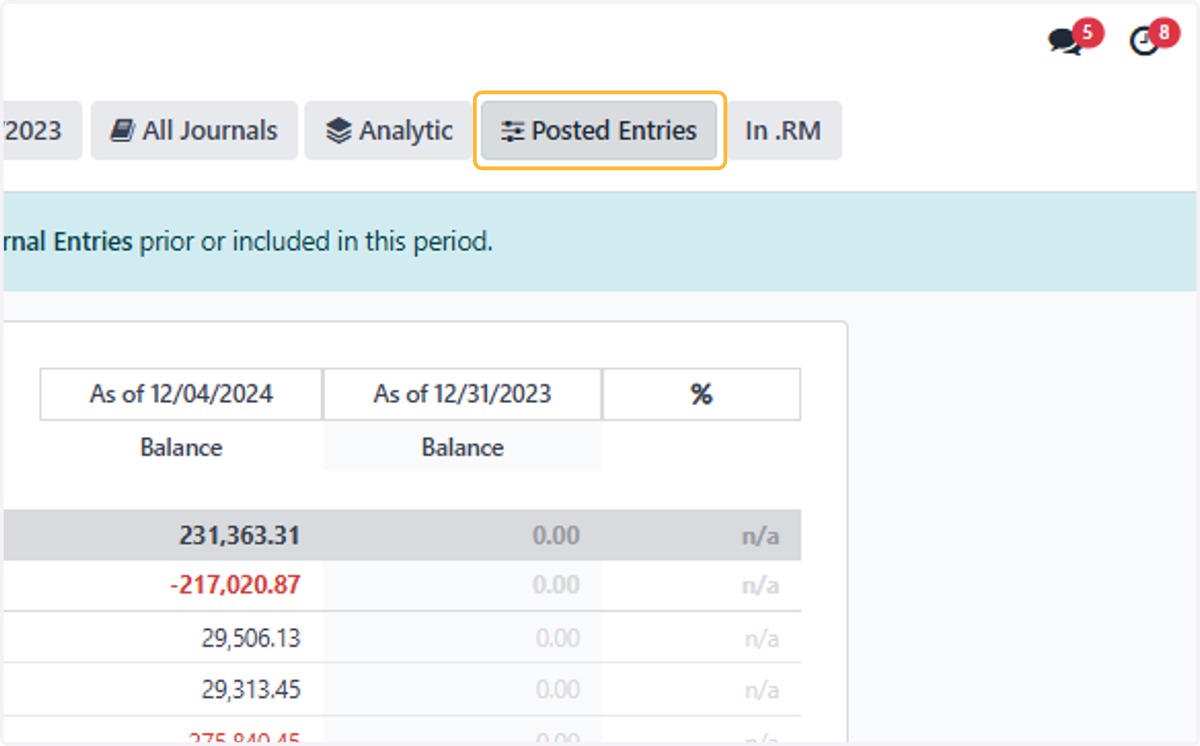Open the Posted Entries filter dropdown

pyautogui.click(x=599, y=130)
